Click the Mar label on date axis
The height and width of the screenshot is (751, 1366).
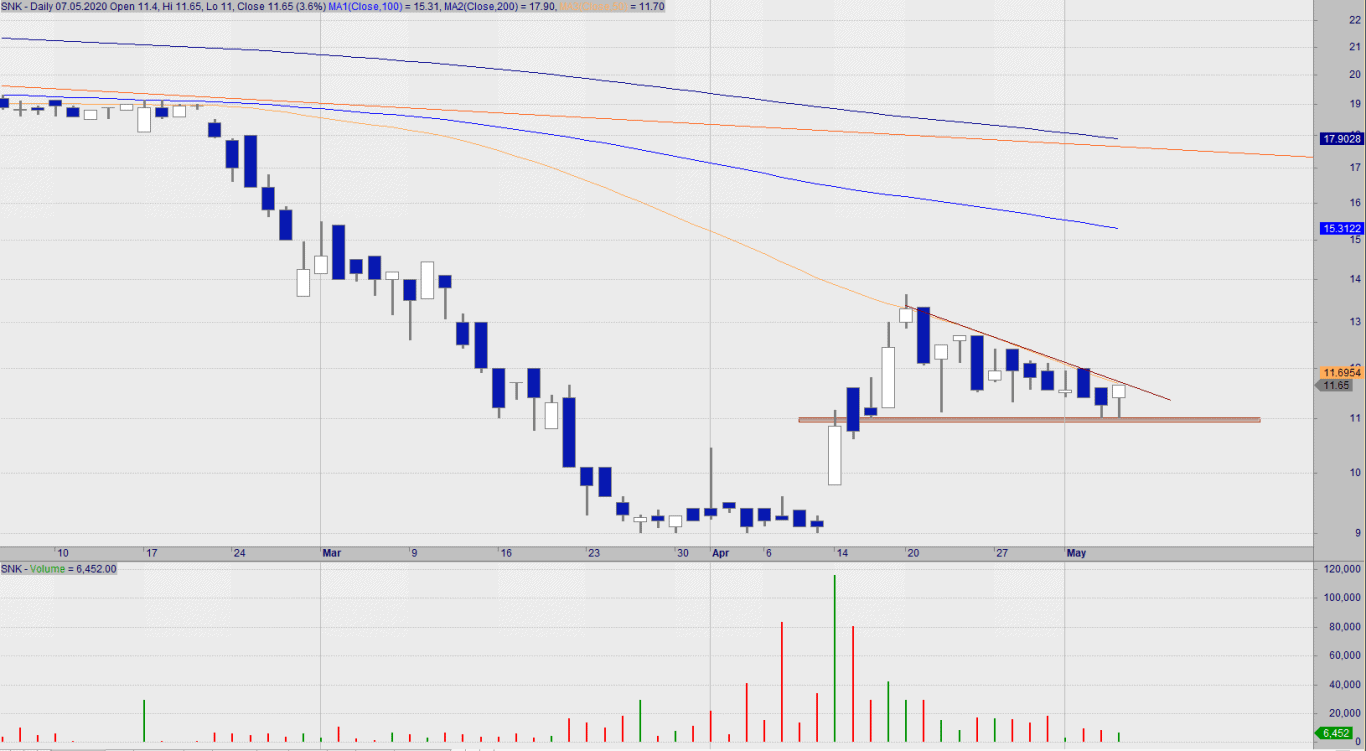[331, 553]
